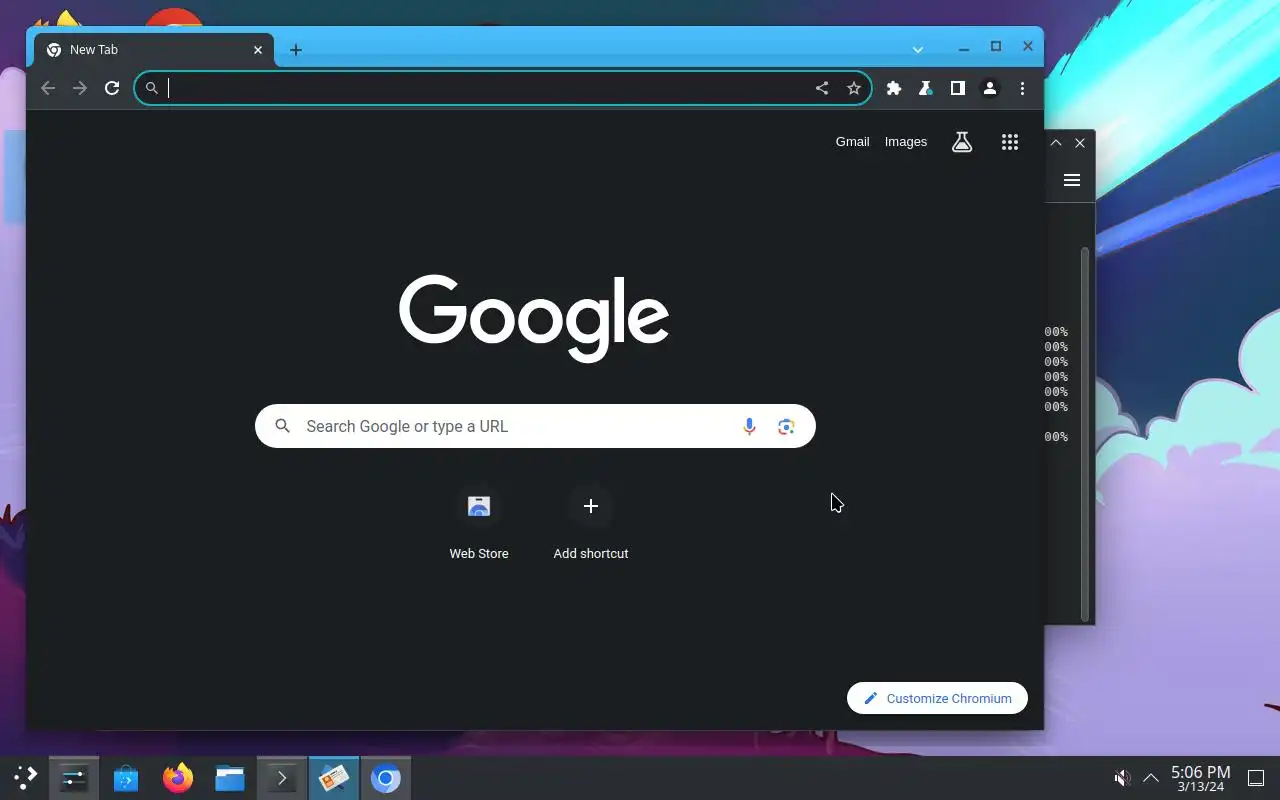The height and width of the screenshot is (800, 1280).
Task: Open Chrome Labs flask in toolbar
Action: (x=926, y=88)
